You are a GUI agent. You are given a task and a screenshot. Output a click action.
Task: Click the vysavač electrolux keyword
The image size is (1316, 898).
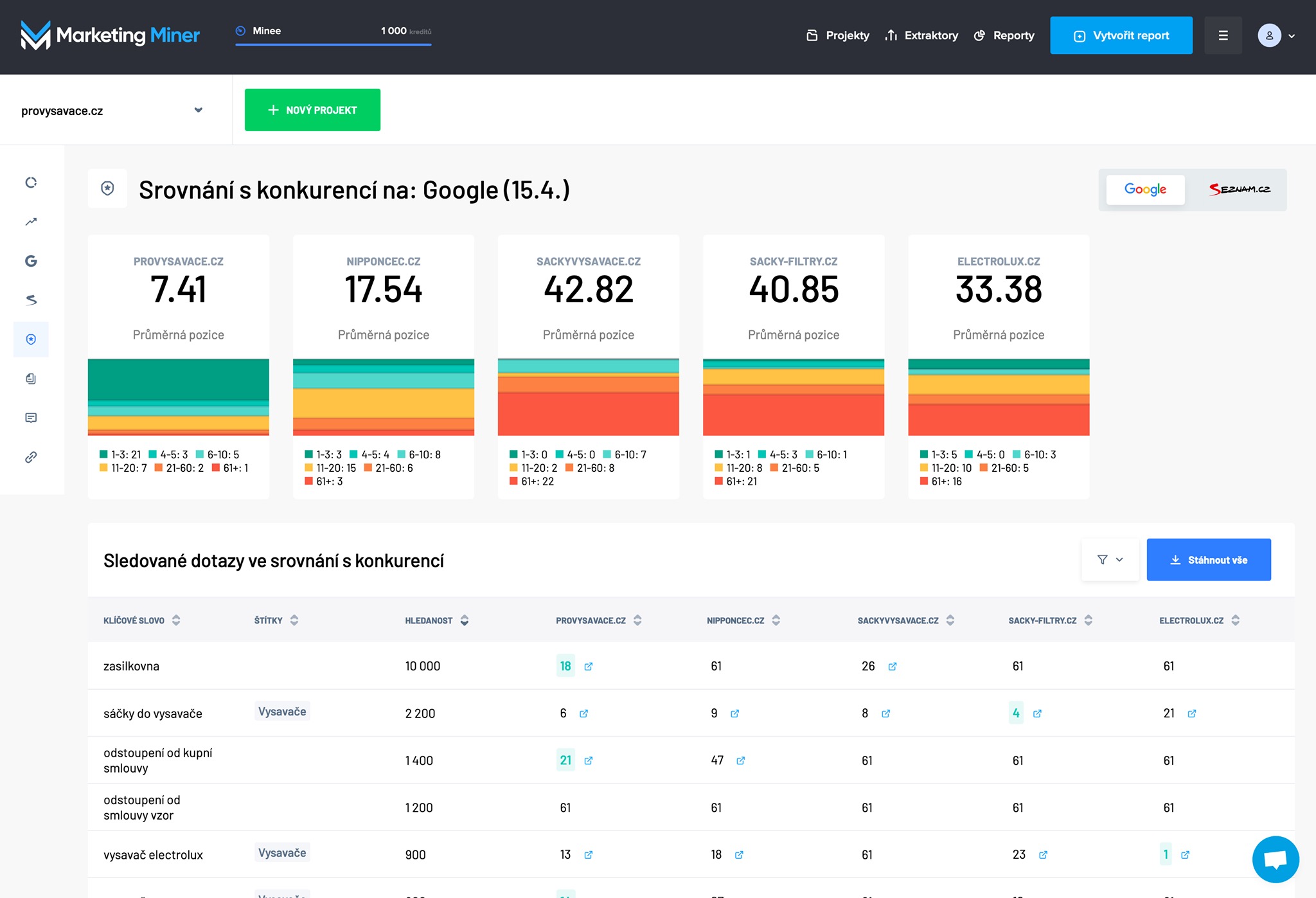[153, 855]
